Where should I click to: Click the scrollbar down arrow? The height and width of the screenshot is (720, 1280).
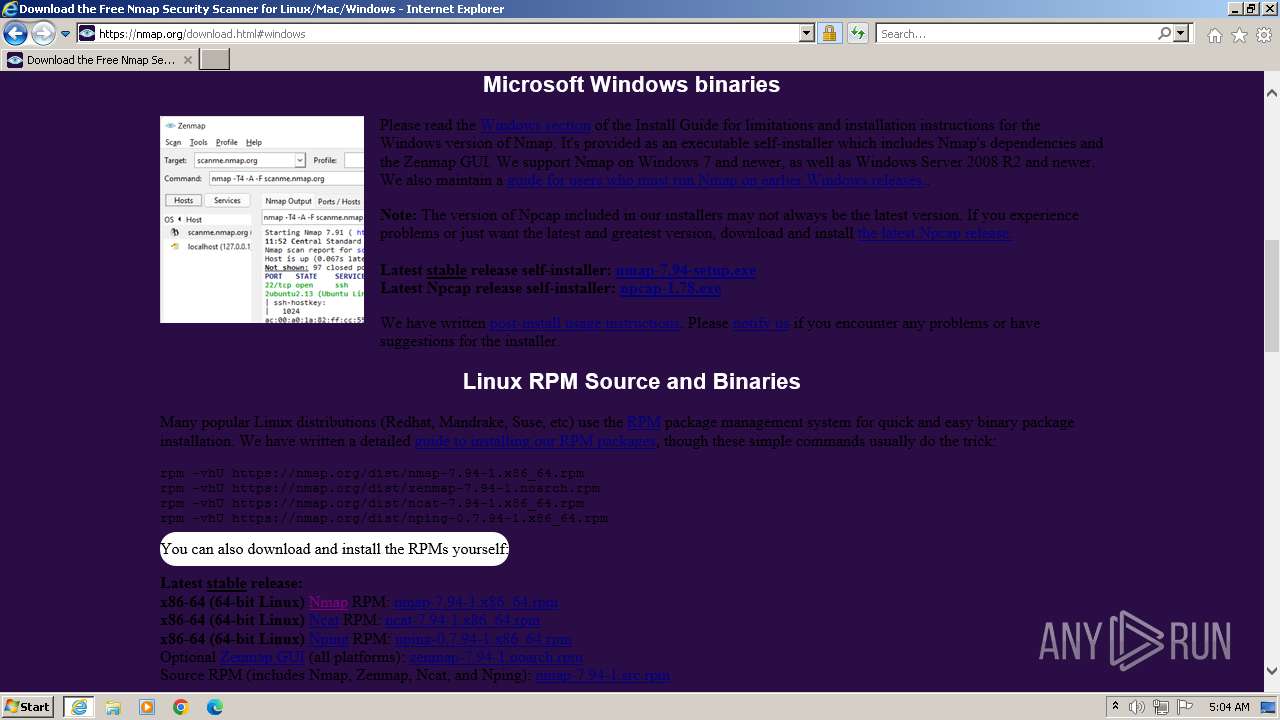(x=1272, y=671)
